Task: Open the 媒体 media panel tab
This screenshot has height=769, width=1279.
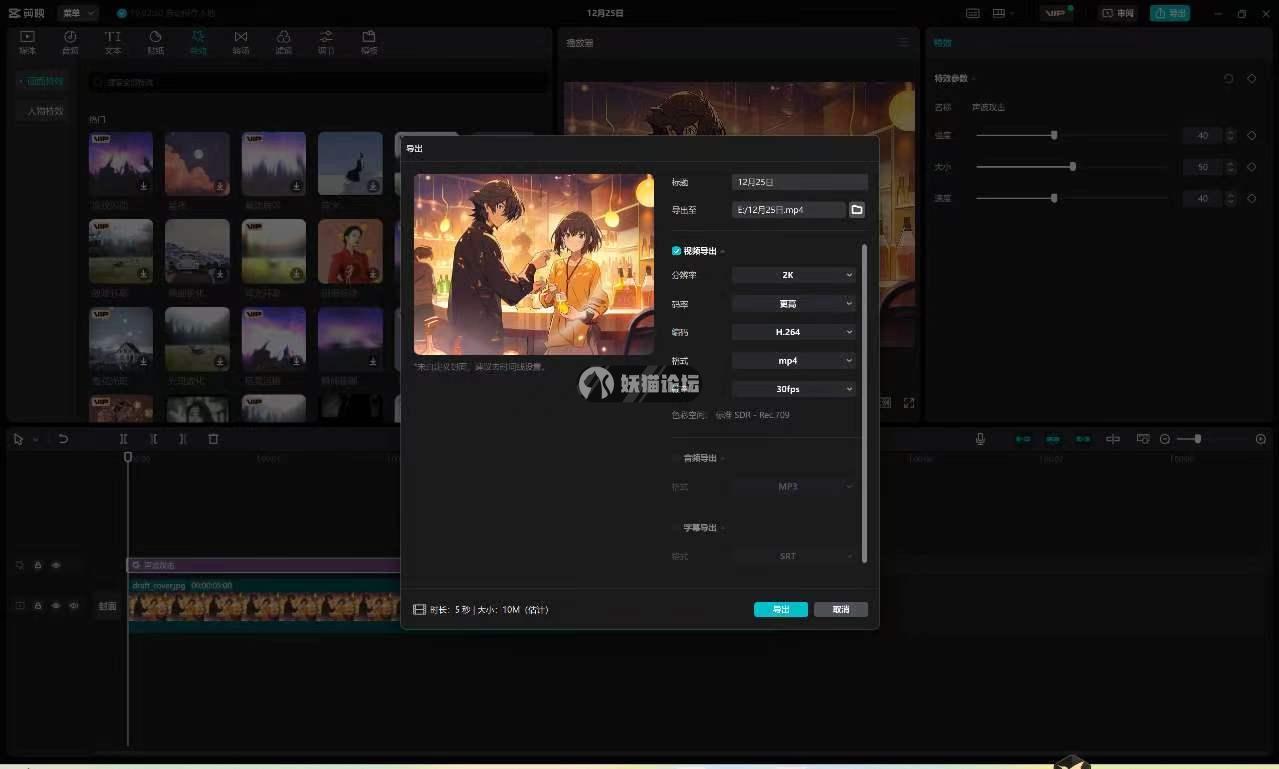Action: 27,42
